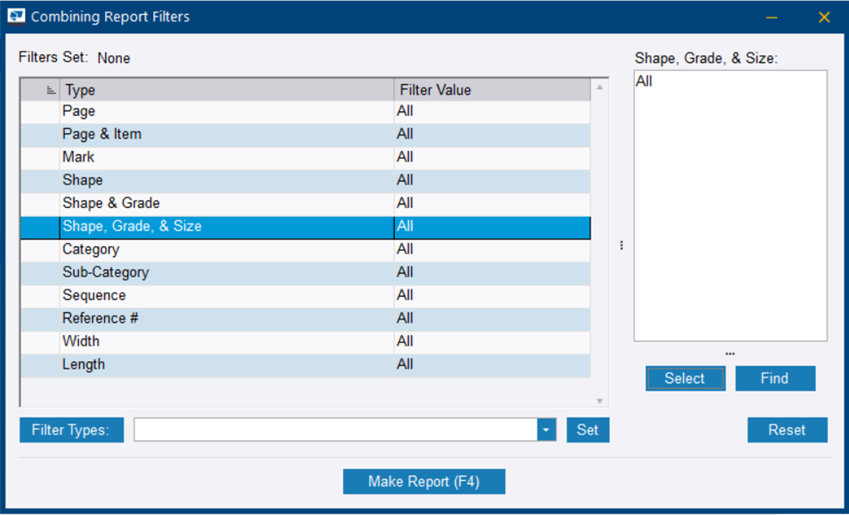849x515 pixels.
Task: Open the Filter Types dropdown arrow
Action: pyautogui.click(x=546, y=430)
